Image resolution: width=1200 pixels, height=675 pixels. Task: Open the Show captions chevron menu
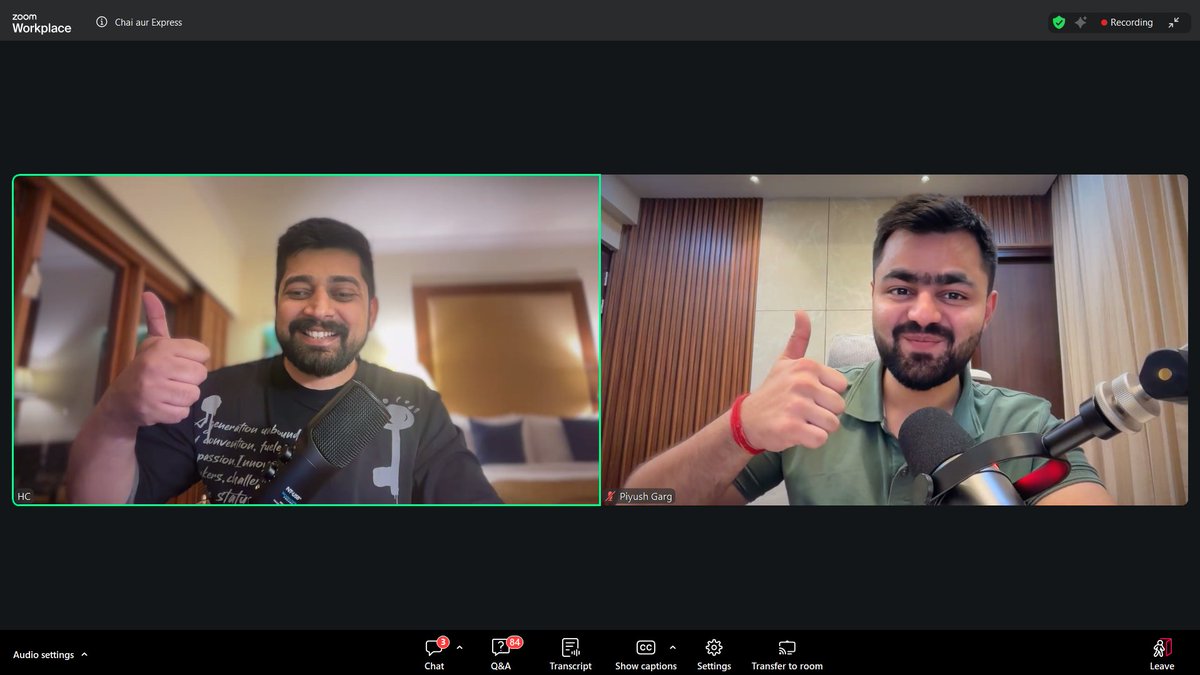click(672, 646)
